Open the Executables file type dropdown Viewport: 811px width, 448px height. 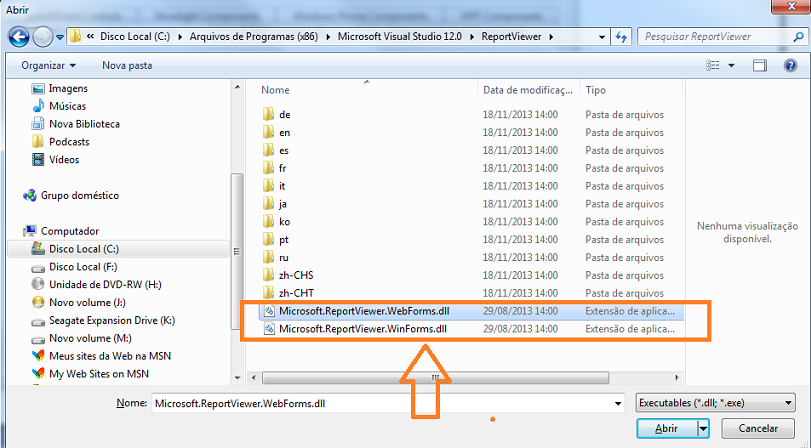715,403
